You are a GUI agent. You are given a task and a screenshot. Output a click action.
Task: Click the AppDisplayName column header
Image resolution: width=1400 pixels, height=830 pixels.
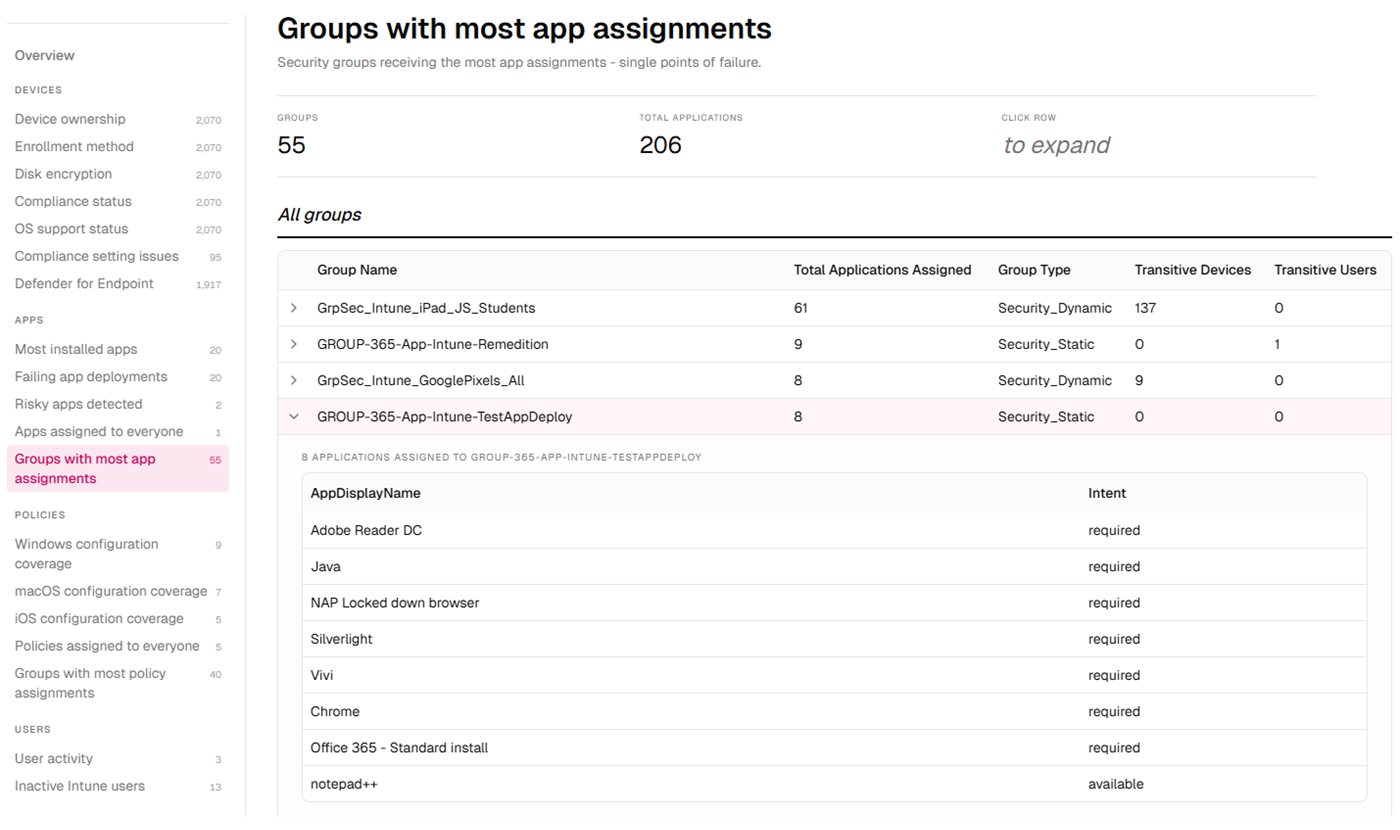[x=366, y=493]
